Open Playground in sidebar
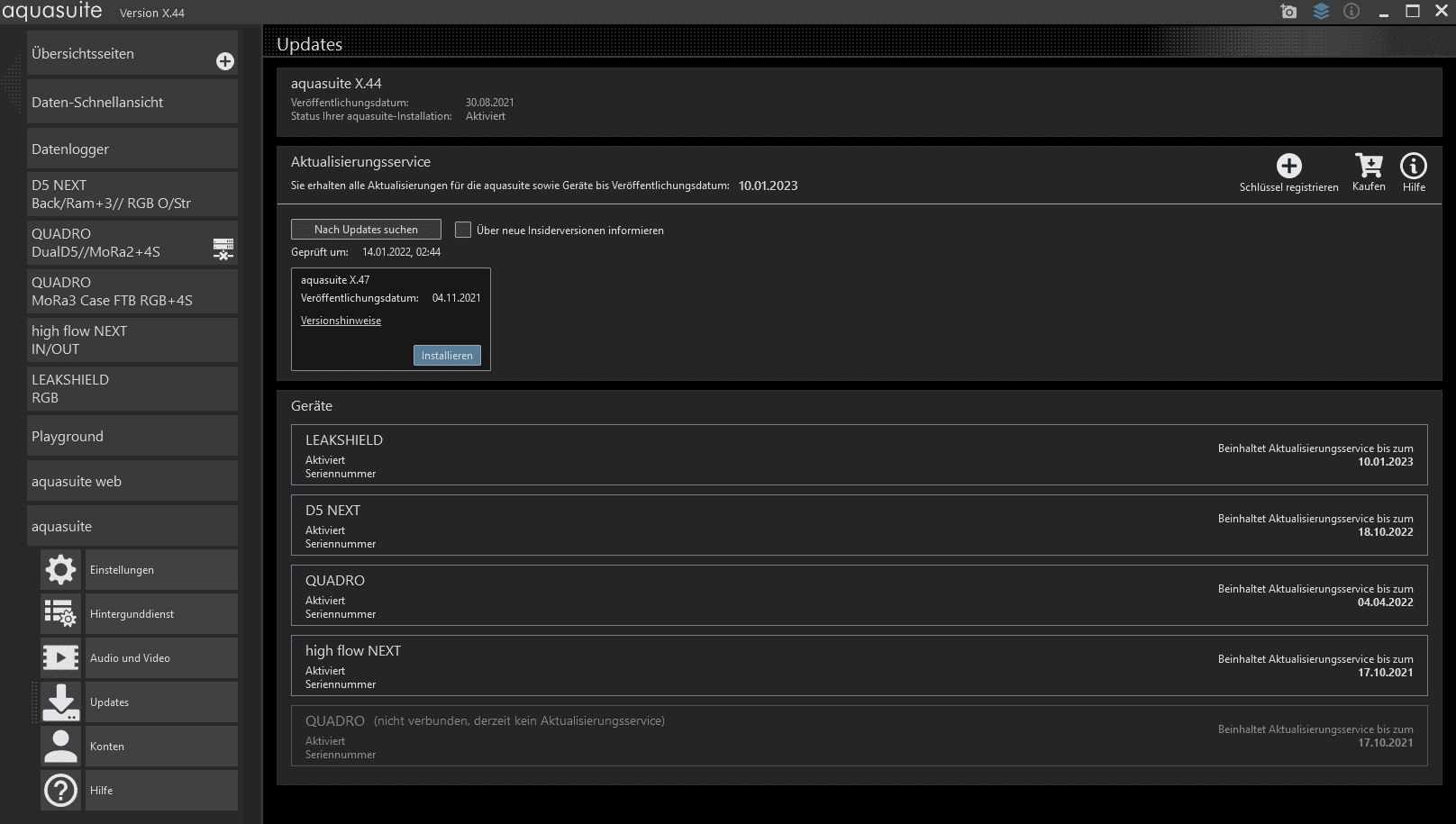The width and height of the screenshot is (1456, 824). pos(132,436)
